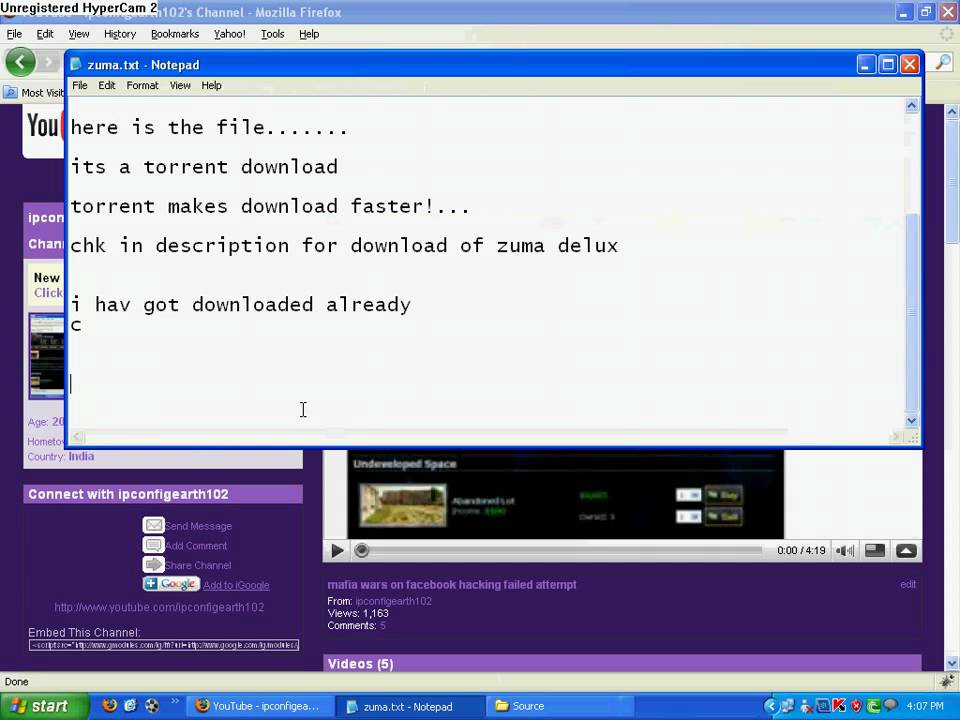This screenshot has height=720, width=960.
Task: Click the Videos (5) section header
Action: pyautogui.click(x=622, y=663)
